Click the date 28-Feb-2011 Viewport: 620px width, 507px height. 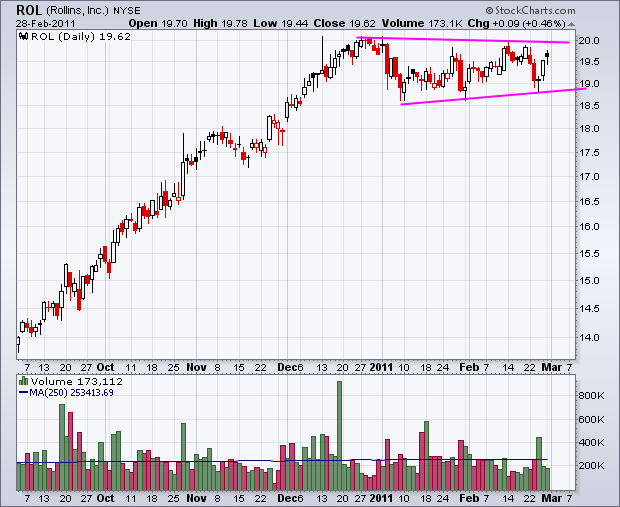(45, 24)
